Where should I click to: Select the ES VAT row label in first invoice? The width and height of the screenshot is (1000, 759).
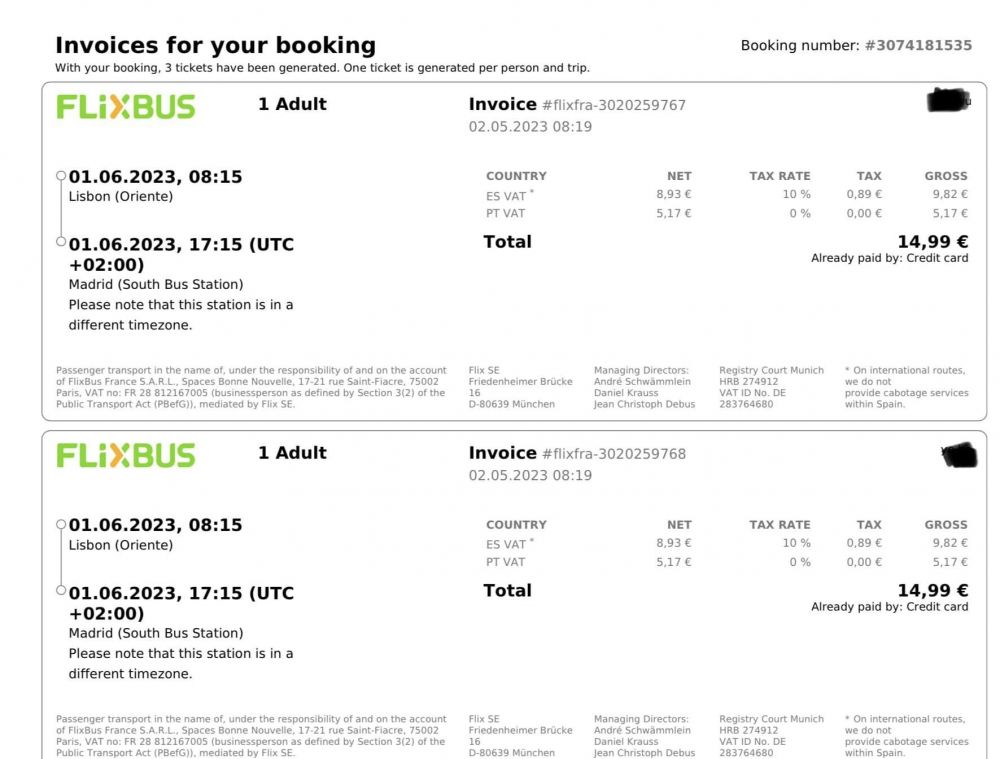506,195
